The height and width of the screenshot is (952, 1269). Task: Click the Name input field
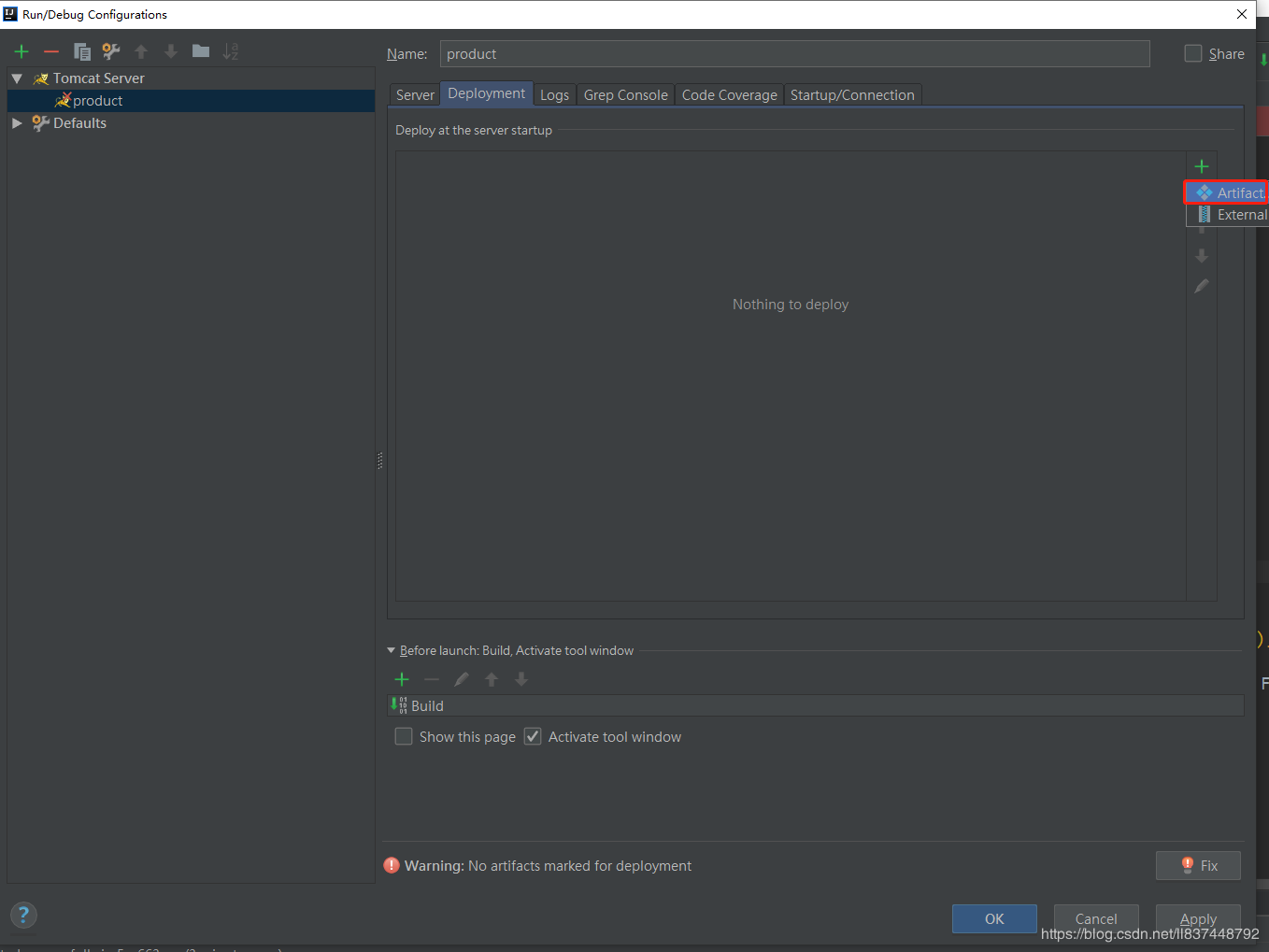pyautogui.click(x=794, y=53)
